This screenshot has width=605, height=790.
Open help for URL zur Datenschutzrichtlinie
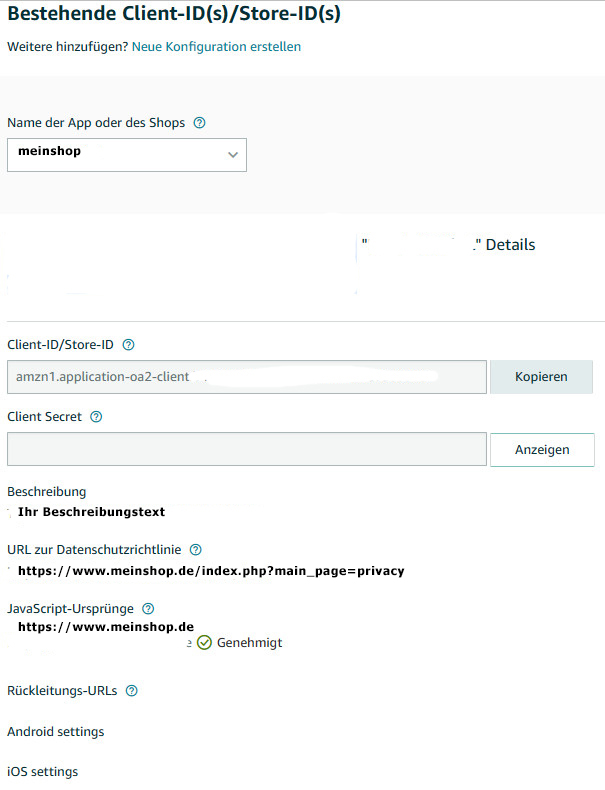195,550
